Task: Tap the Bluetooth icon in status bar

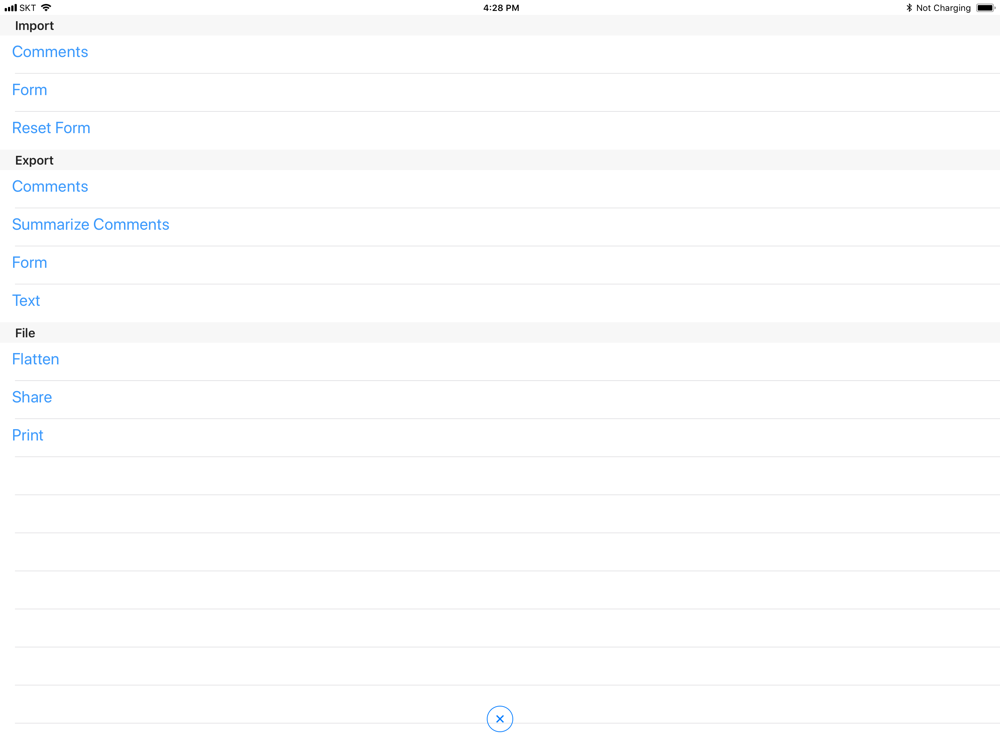Action: (909, 8)
